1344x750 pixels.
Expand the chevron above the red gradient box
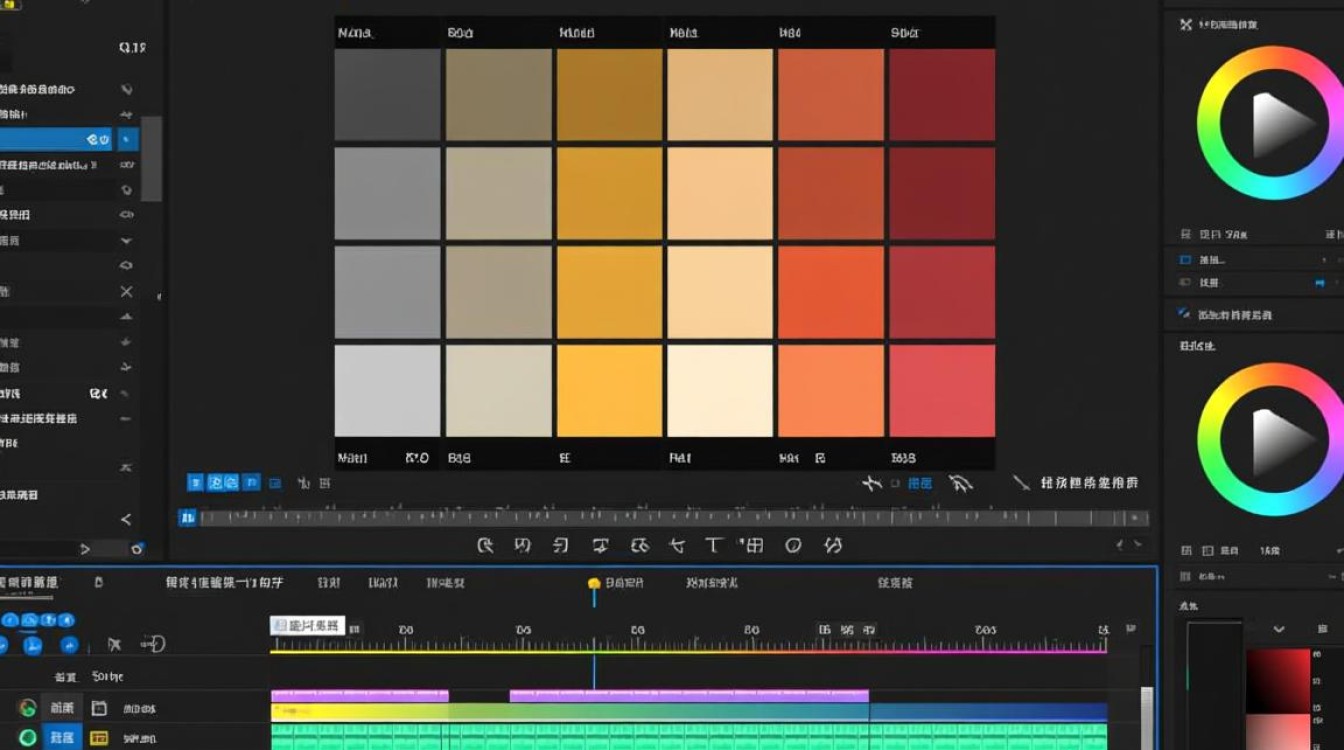[x=1279, y=630]
